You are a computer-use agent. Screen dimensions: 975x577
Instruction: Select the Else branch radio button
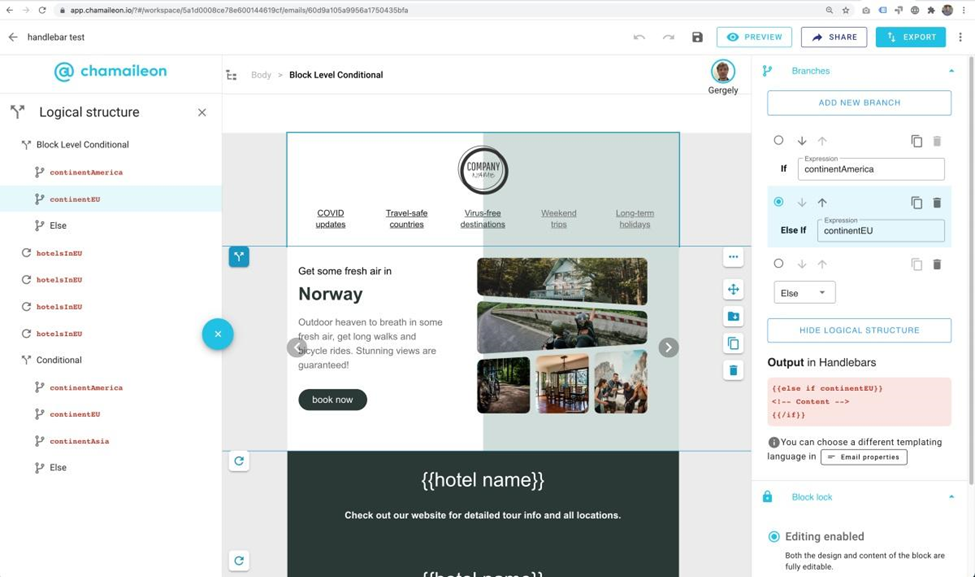pyautogui.click(x=779, y=264)
